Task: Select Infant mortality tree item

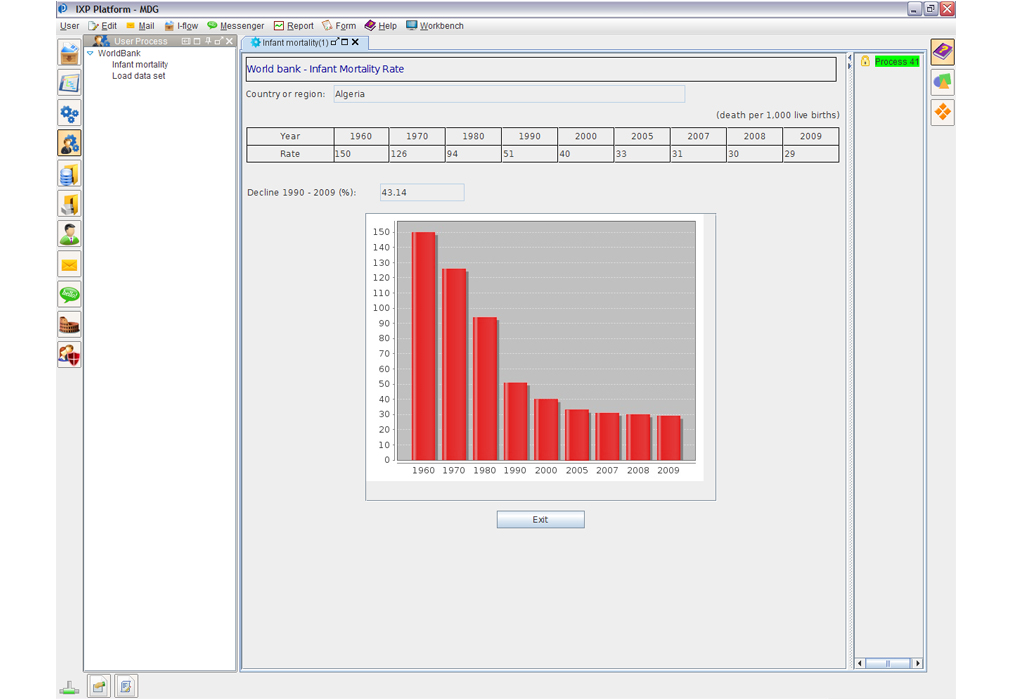Action: (x=140, y=65)
